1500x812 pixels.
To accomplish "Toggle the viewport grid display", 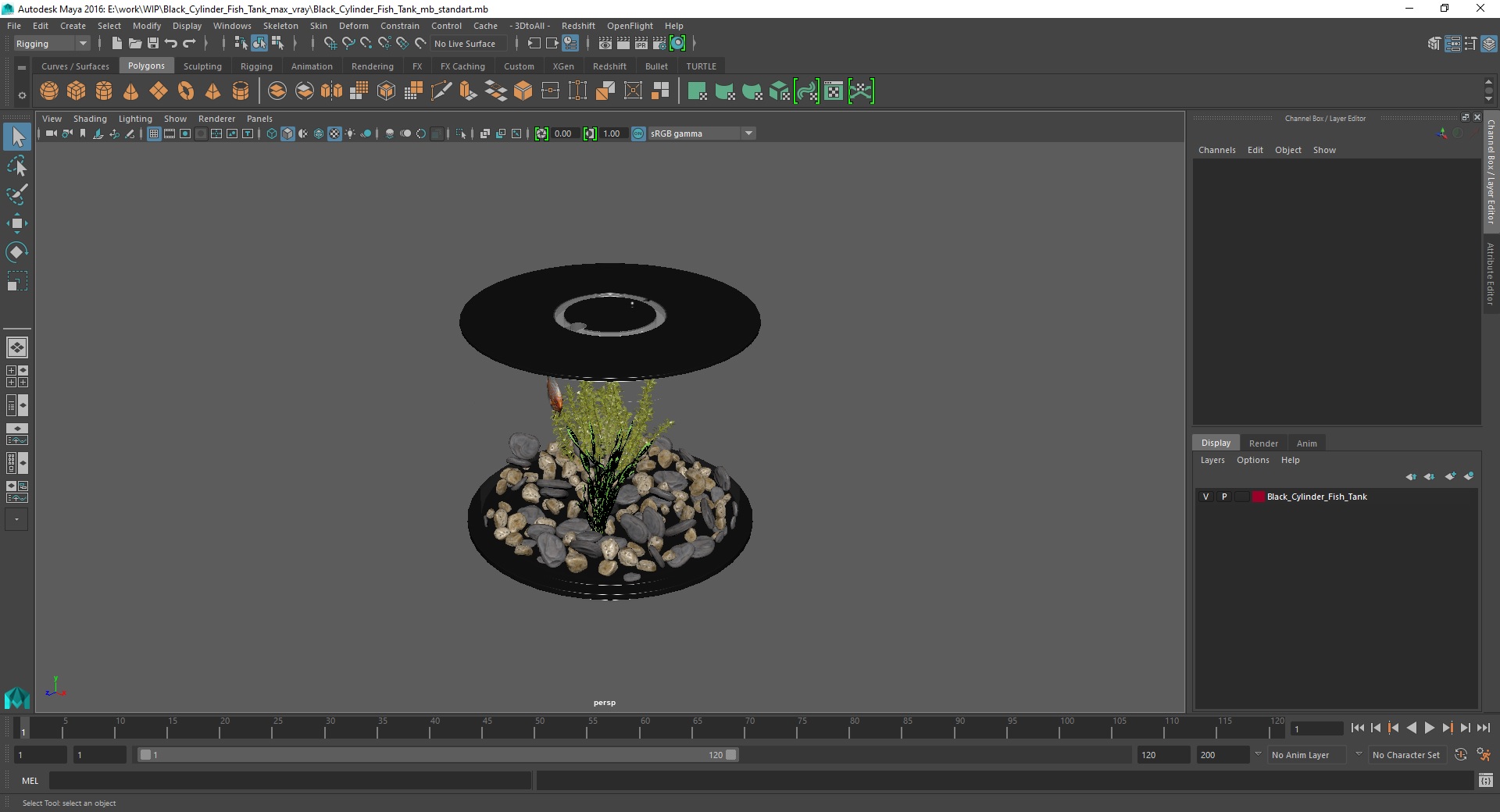I will coord(154,134).
